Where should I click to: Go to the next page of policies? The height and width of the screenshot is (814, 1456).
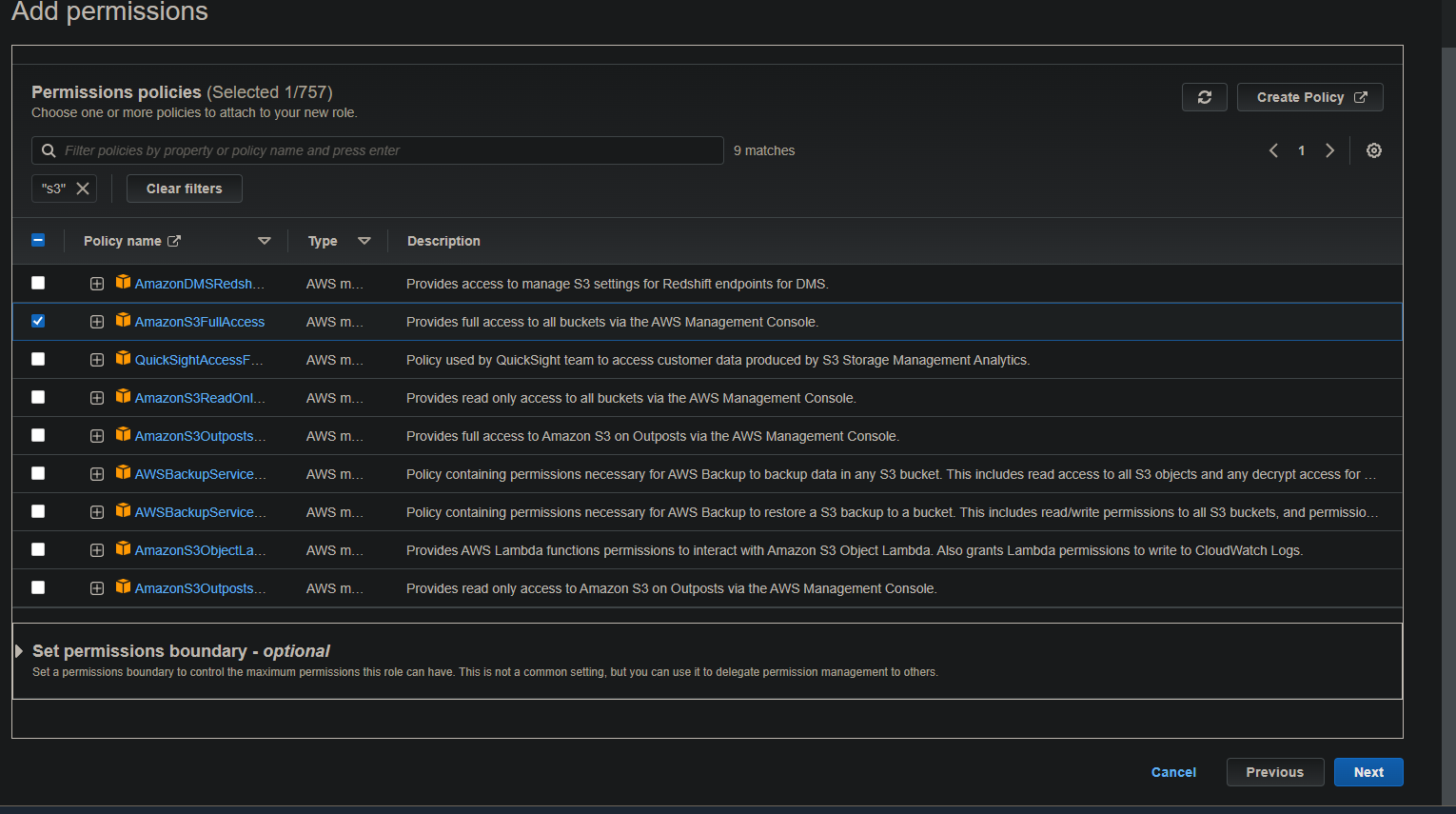(1329, 150)
